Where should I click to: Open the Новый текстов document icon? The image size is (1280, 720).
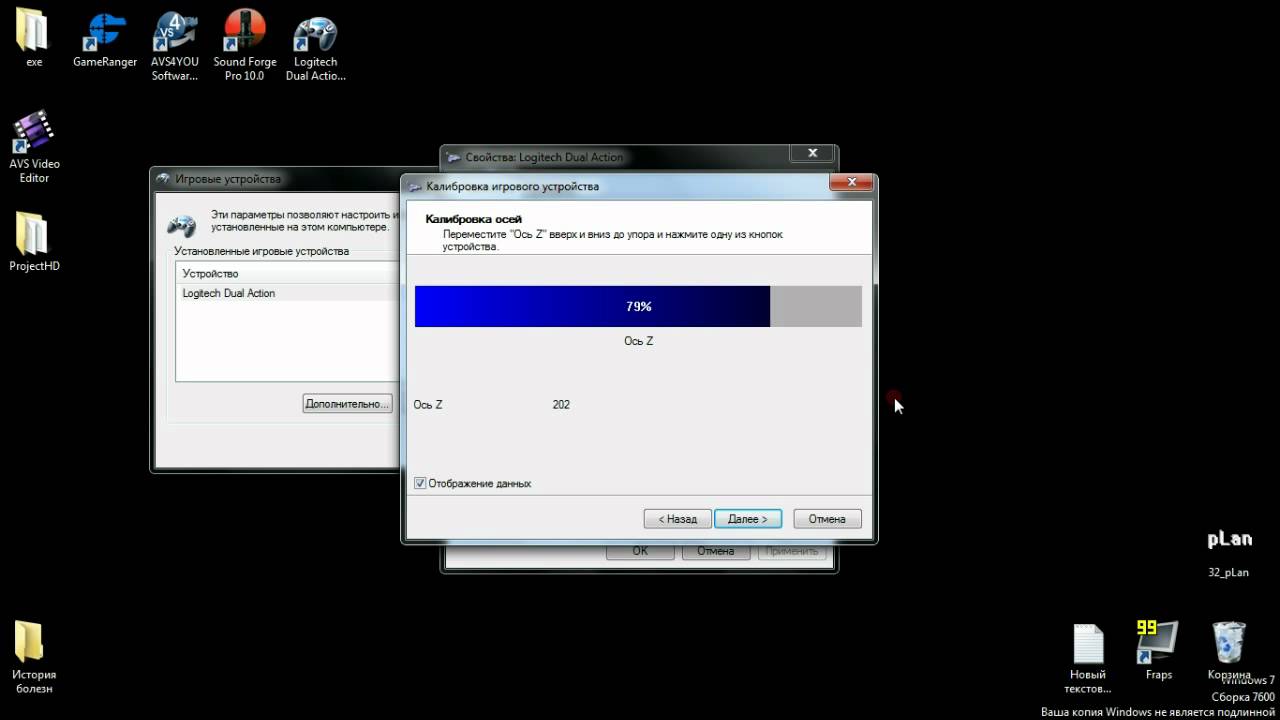[1088, 657]
